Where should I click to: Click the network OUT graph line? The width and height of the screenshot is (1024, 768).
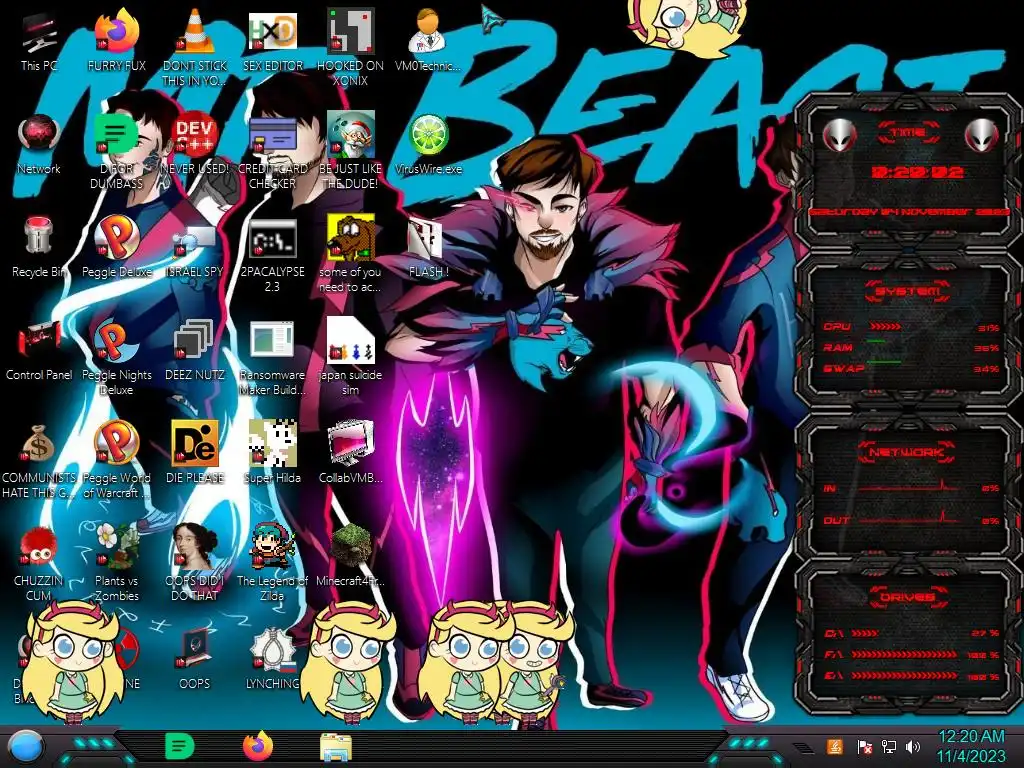[x=908, y=519]
